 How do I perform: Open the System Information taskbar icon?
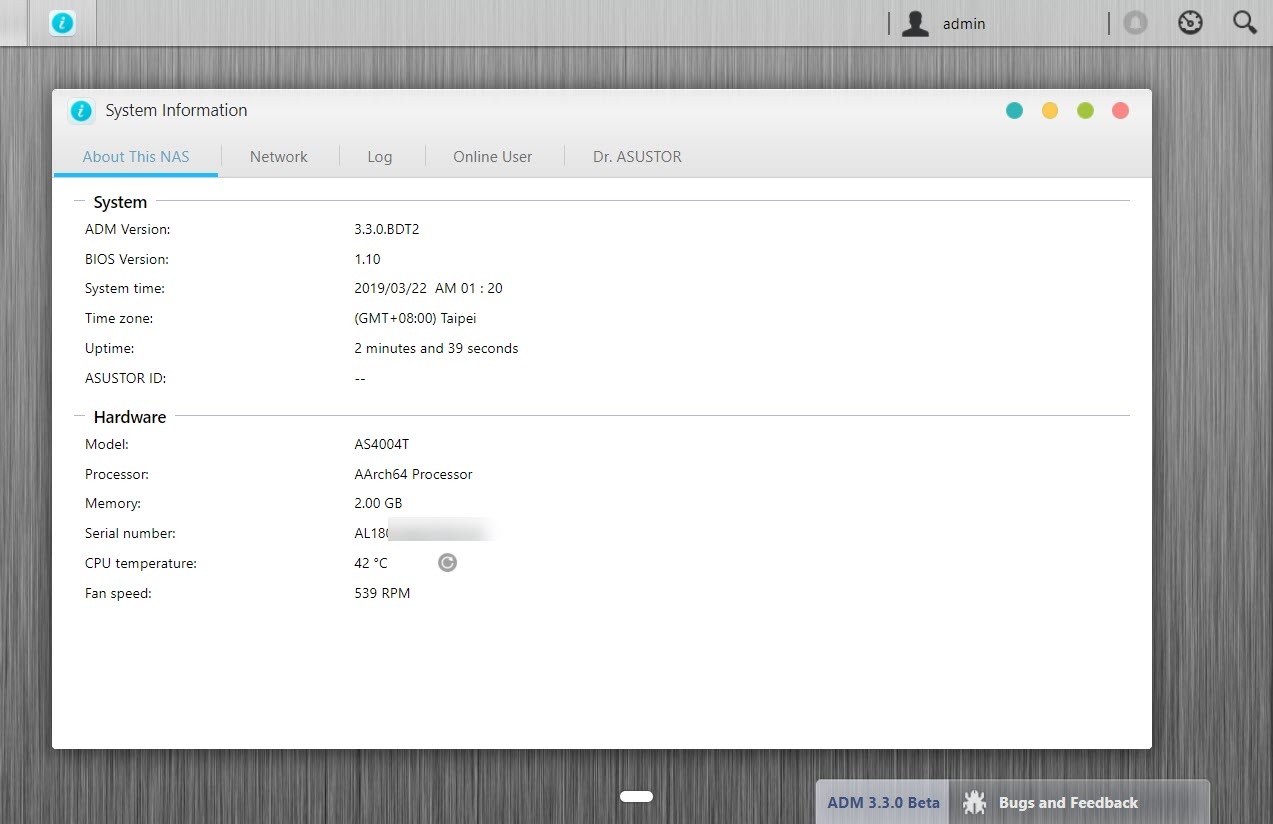[62, 23]
